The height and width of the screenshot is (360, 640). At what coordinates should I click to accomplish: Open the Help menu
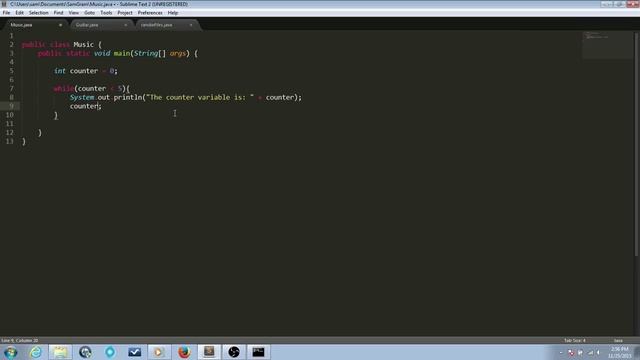(x=173, y=13)
